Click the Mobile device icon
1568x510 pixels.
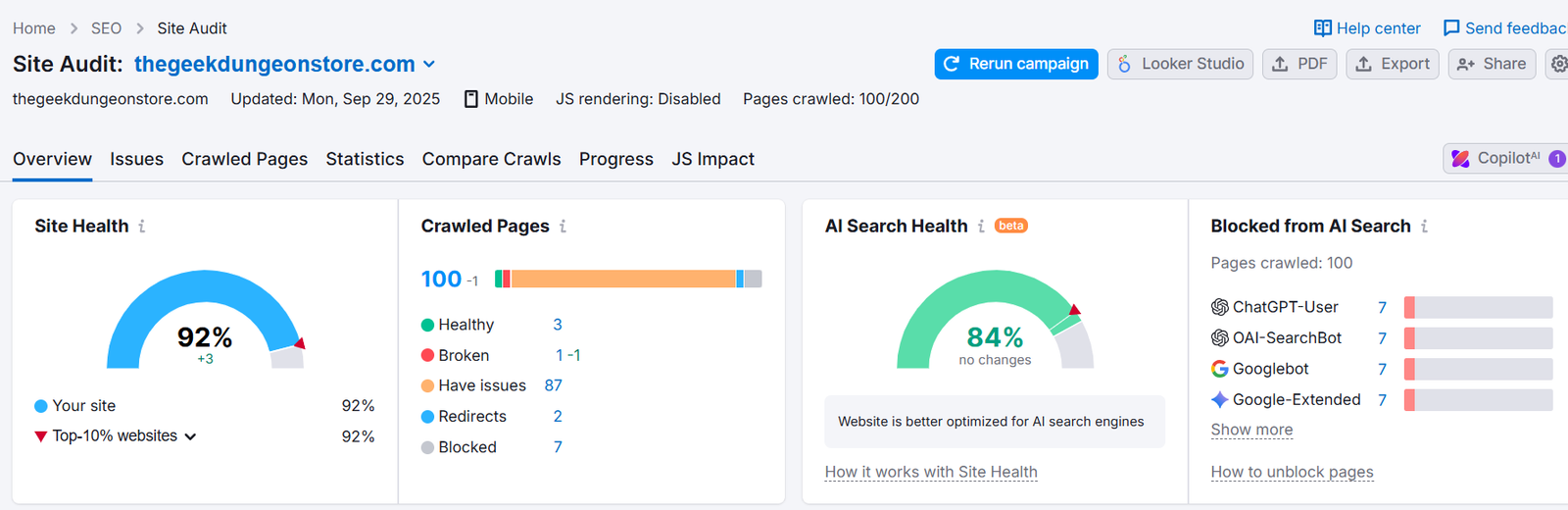[470, 99]
